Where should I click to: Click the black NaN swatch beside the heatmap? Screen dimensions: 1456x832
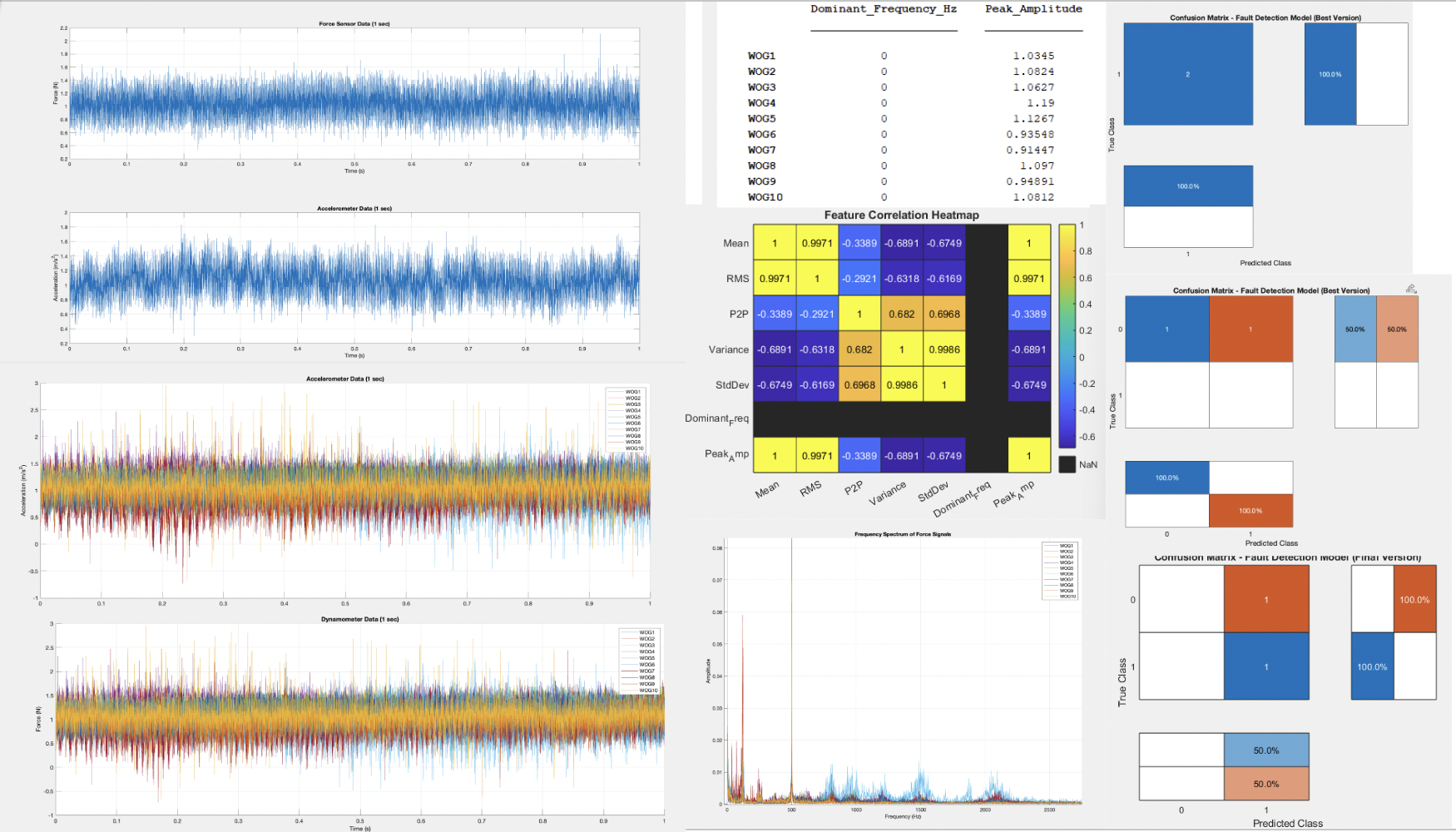coord(1067,464)
